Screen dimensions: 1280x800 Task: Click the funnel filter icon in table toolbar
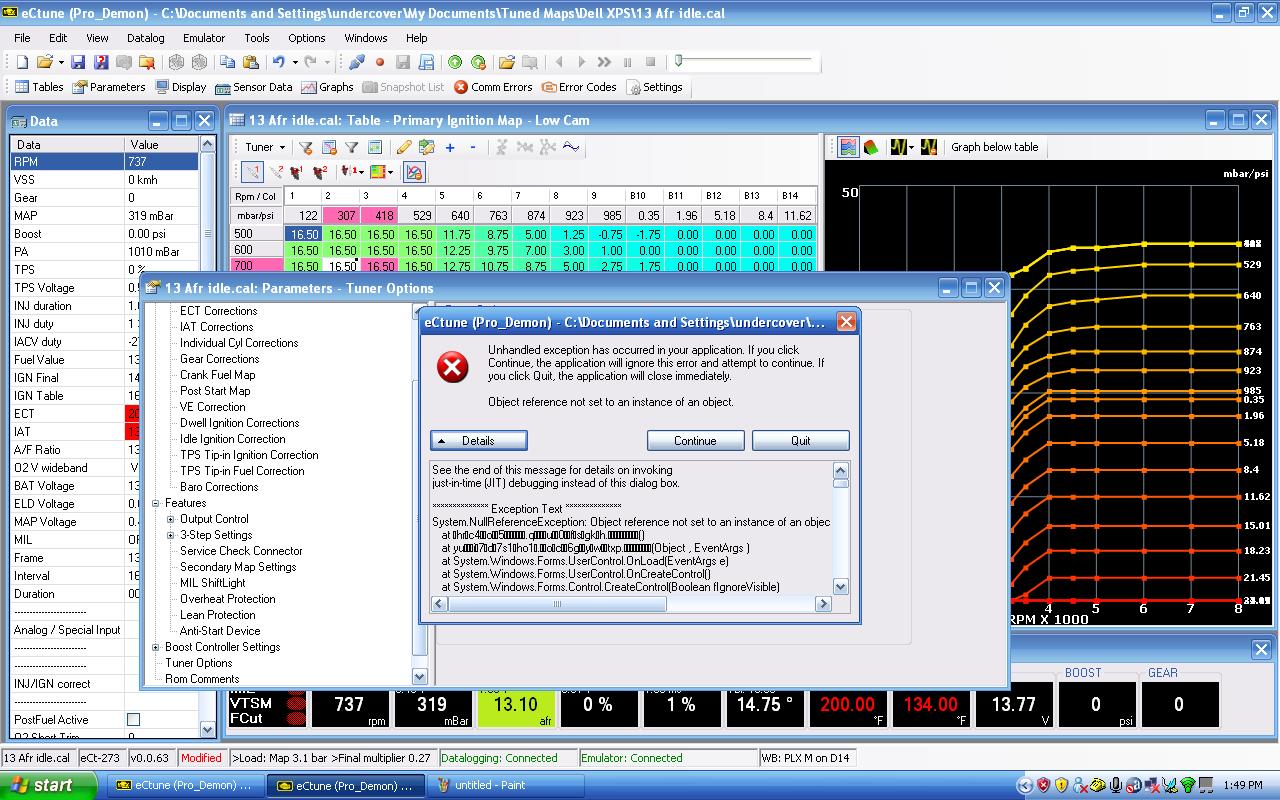point(351,147)
